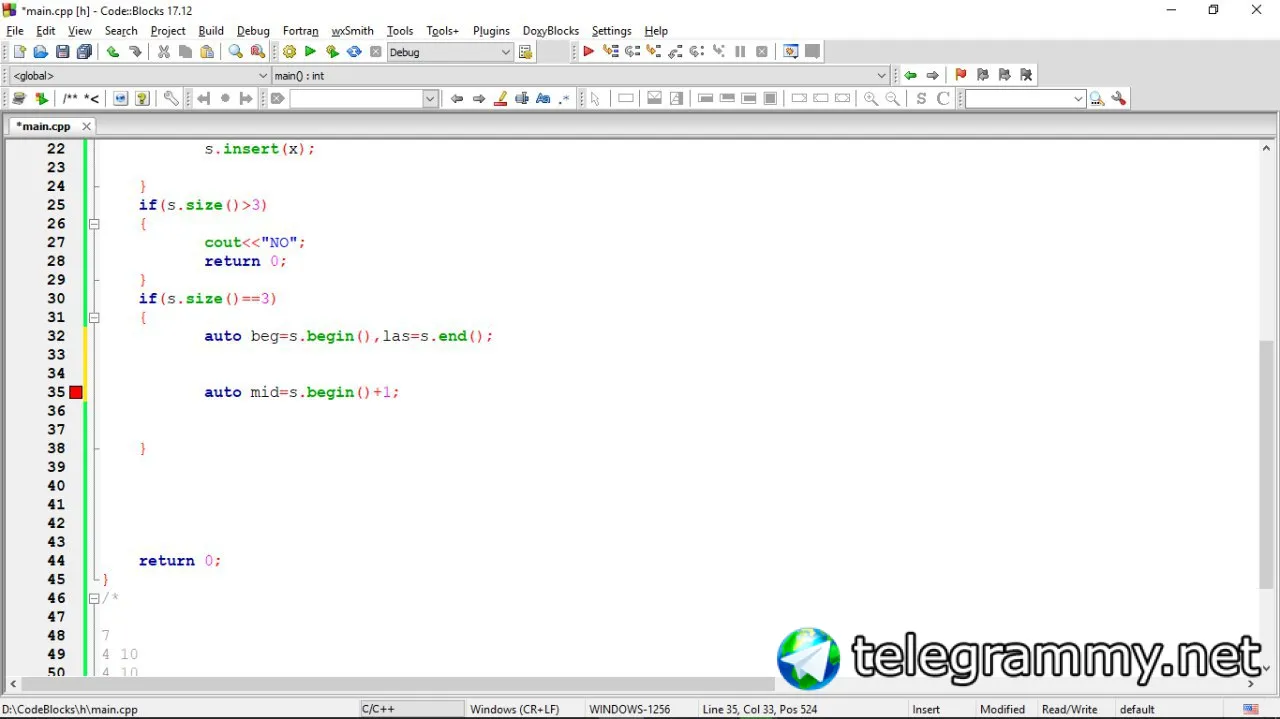1280x719 pixels.
Task: Open the build target dialog icon beside Debug
Action: click(x=526, y=52)
